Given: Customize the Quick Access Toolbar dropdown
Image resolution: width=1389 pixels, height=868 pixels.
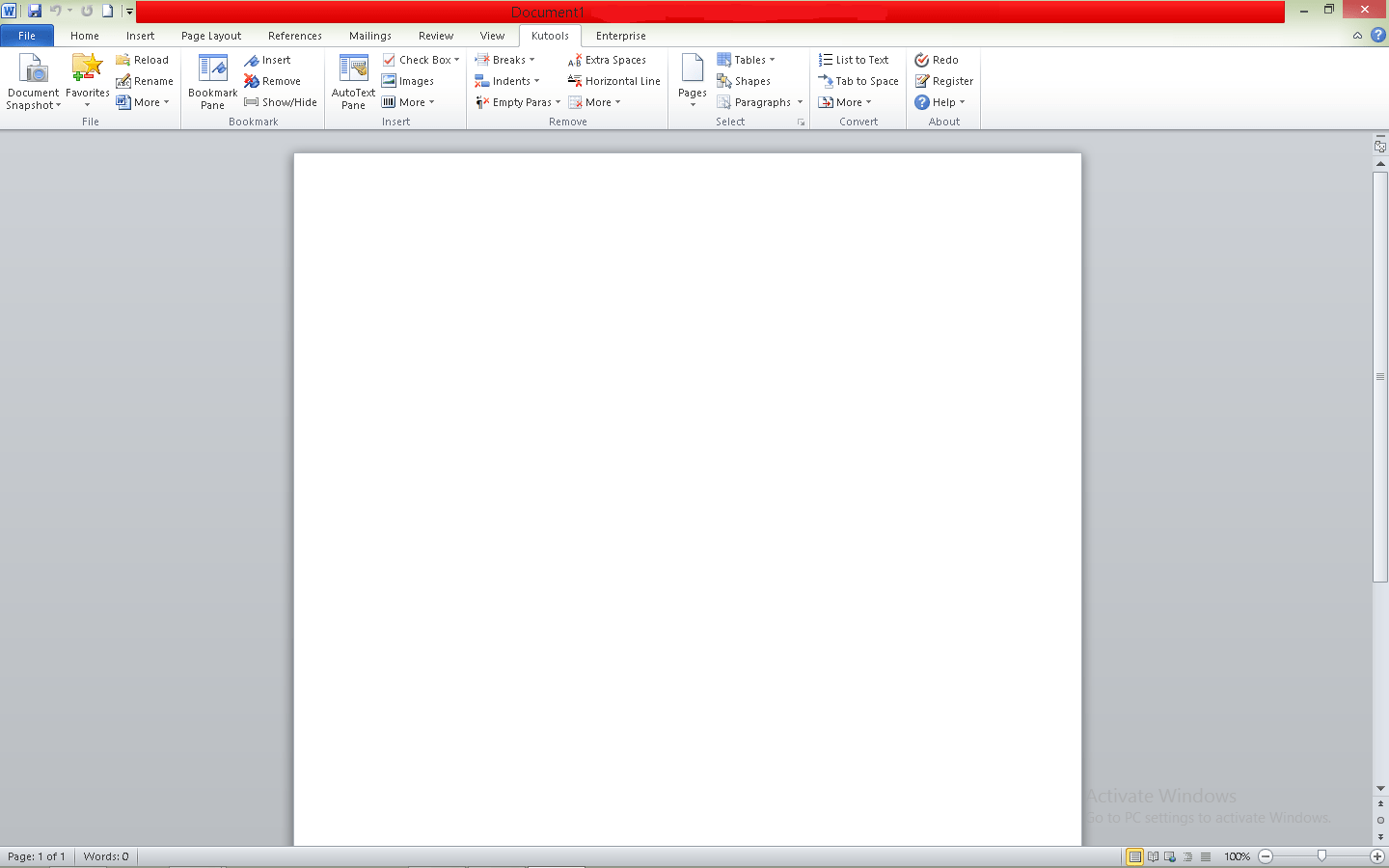Looking at the screenshot, I should click(129, 12).
